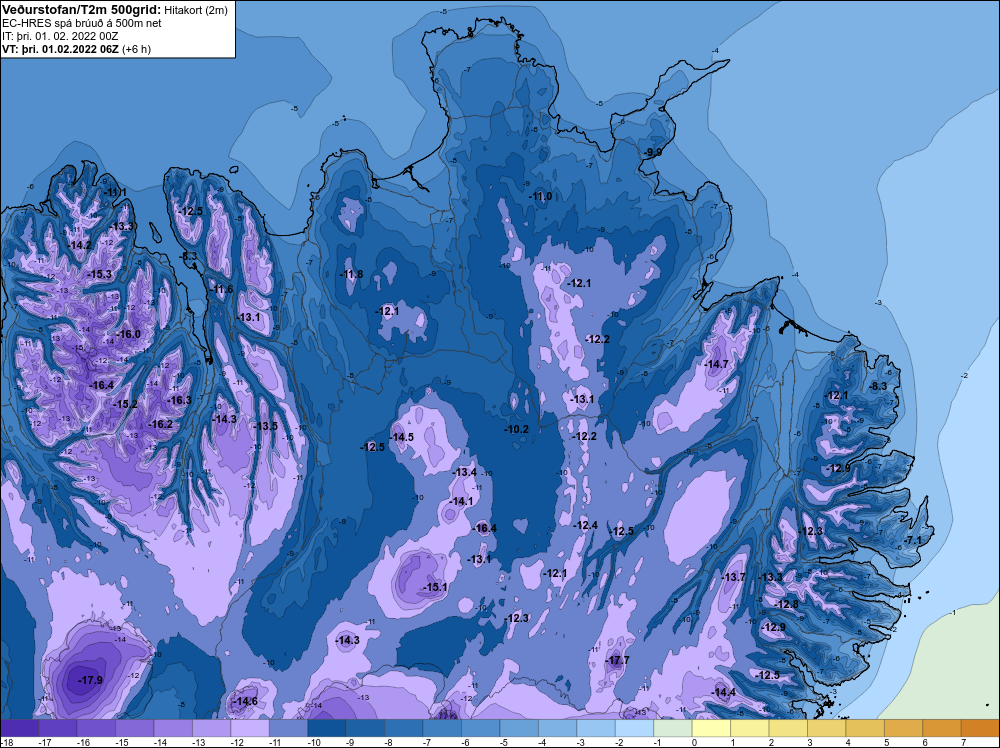Screen dimensions: 1000x748
Task: Click the '-10' legend scale number
Action: click(x=313, y=742)
